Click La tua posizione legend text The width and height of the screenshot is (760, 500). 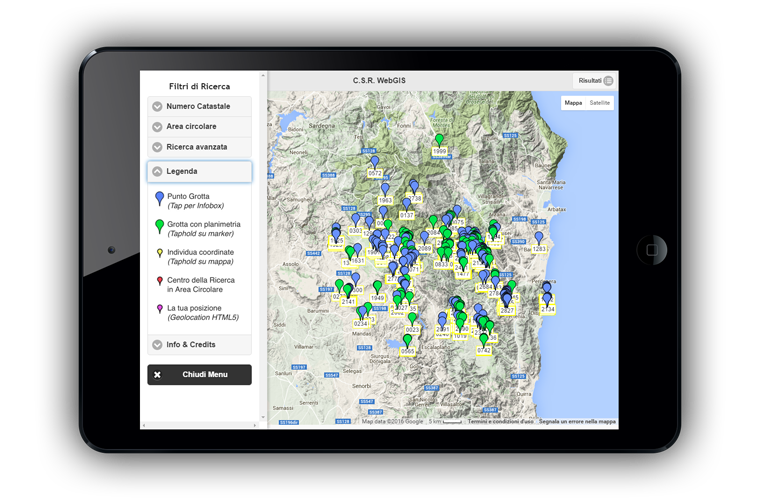[x=194, y=308]
